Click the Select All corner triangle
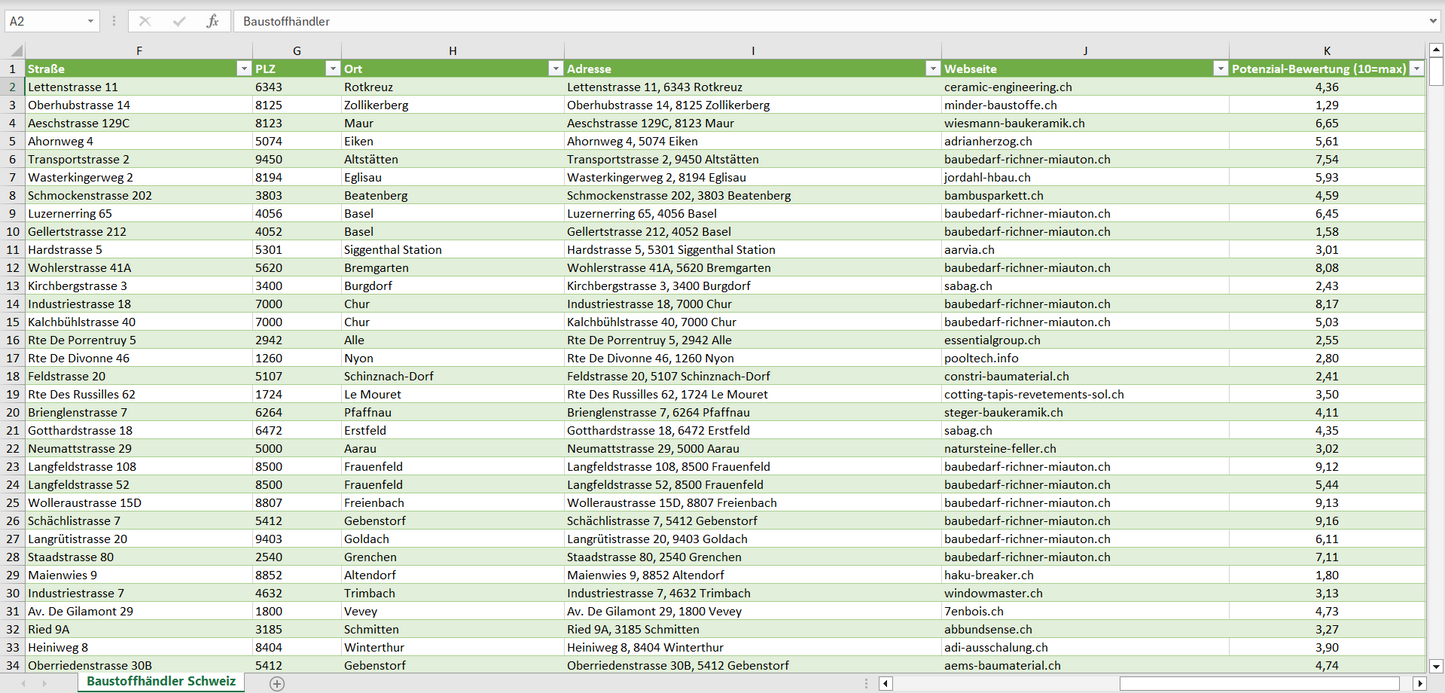The width and height of the screenshot is (1445, 693). click(x=14, y=51)
